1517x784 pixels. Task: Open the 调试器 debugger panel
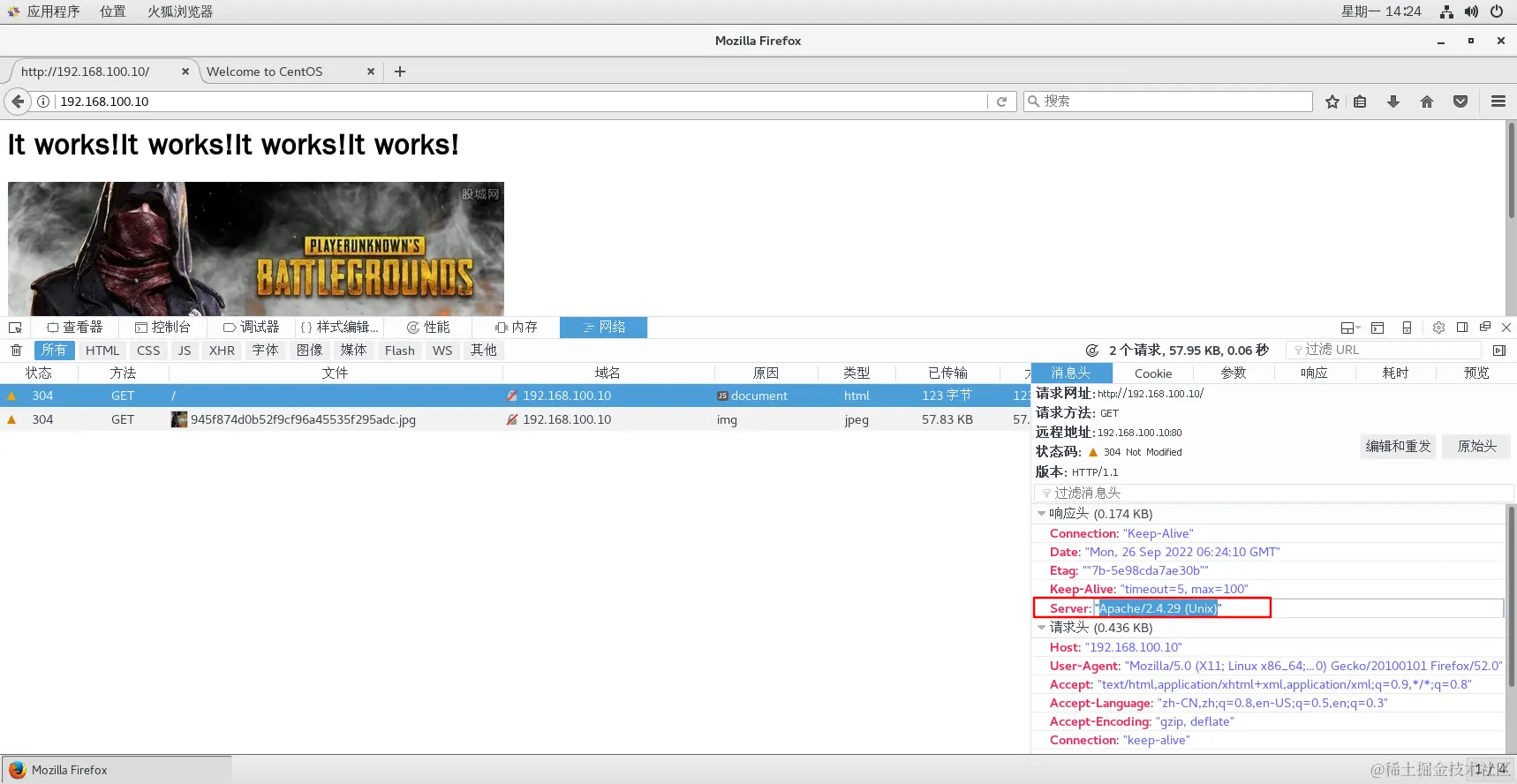point(251,328)
